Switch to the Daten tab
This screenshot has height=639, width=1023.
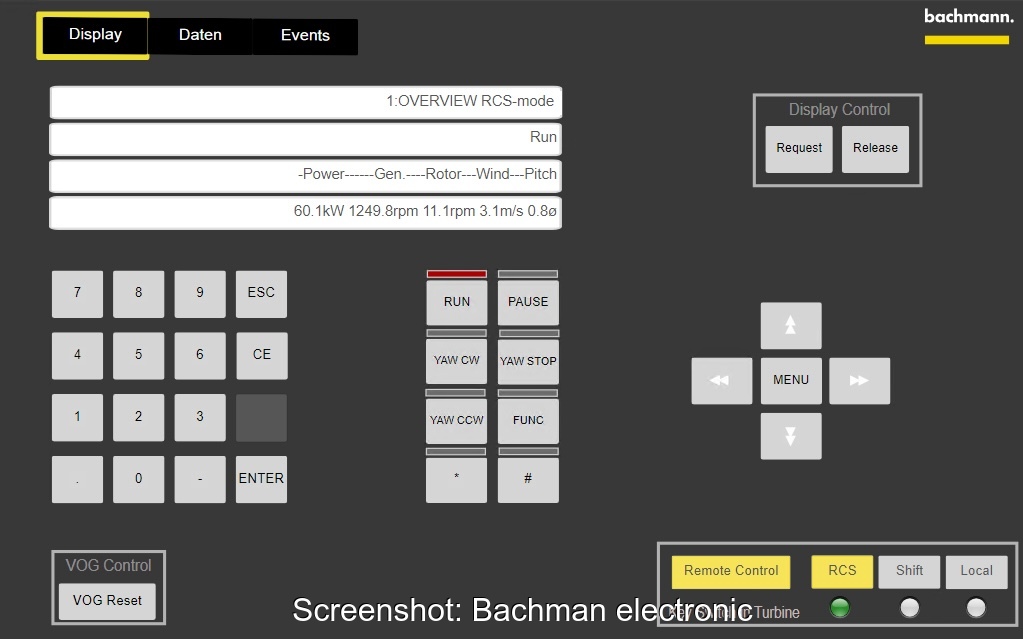[200, 35]
